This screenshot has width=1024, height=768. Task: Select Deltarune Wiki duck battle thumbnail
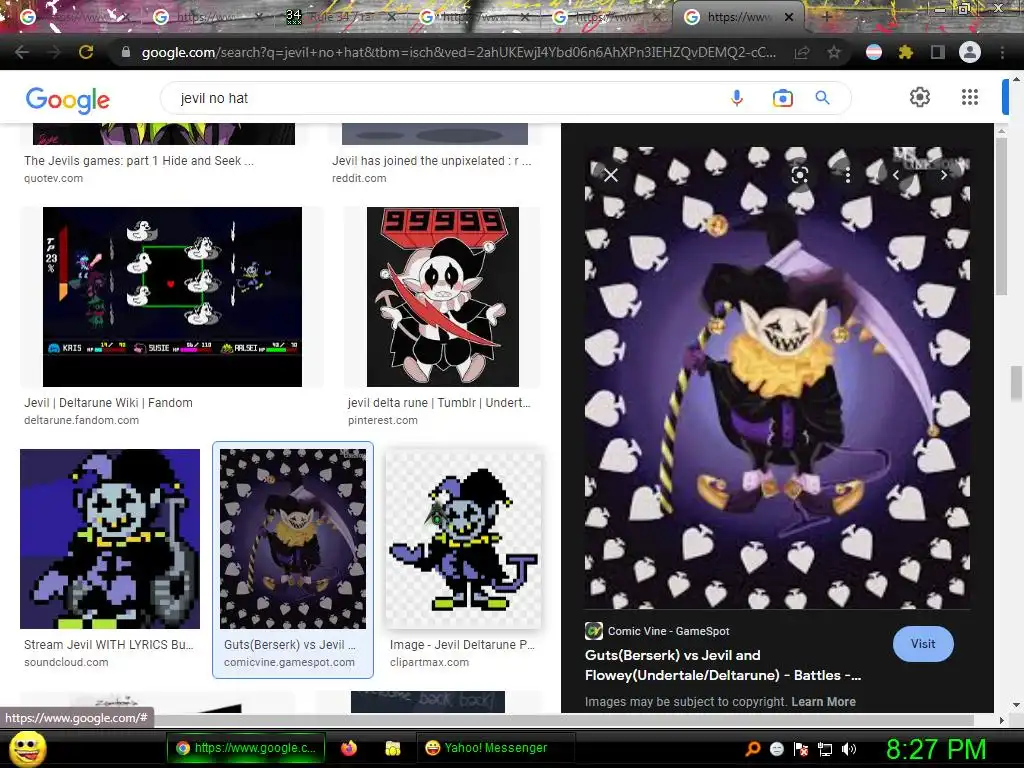click(x=172, y=296)
